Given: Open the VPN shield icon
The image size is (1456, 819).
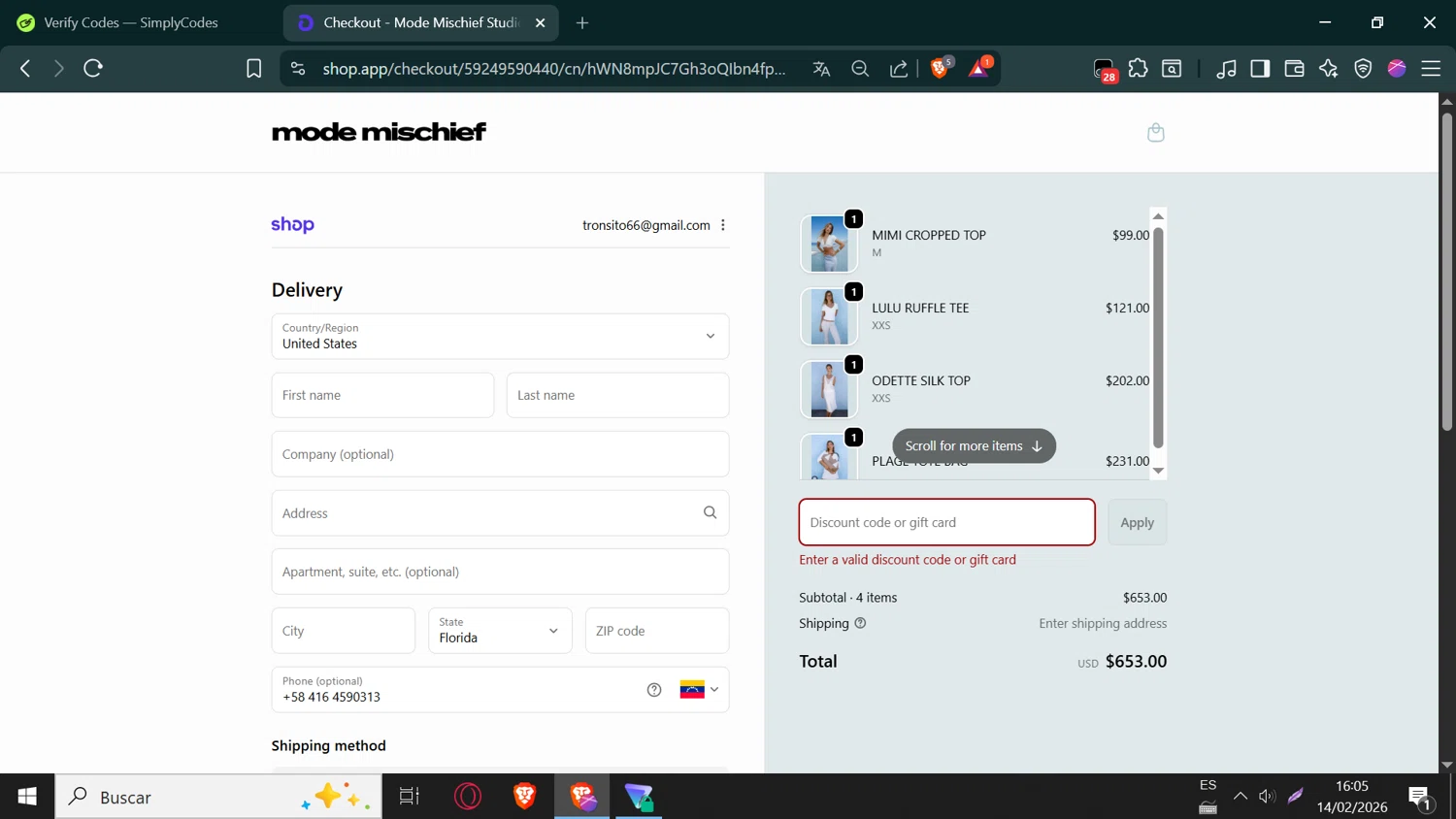Looking at the screenshot, I should (1363, 68).
